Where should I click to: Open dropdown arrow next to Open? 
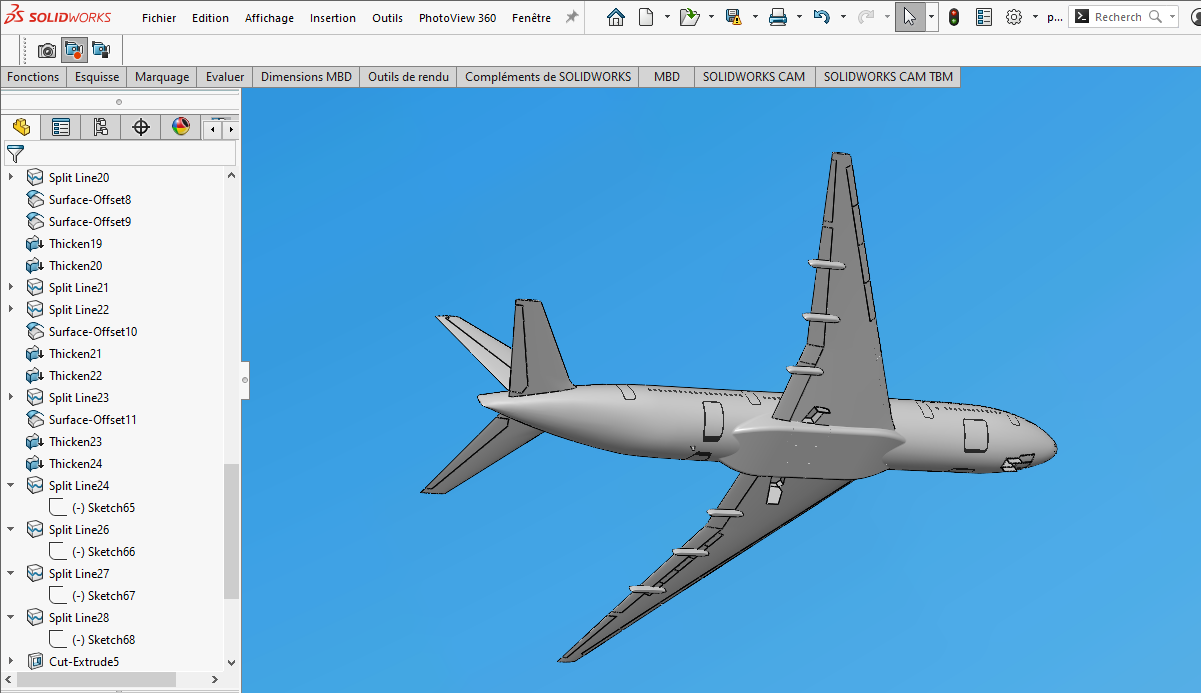coord(711,17)
